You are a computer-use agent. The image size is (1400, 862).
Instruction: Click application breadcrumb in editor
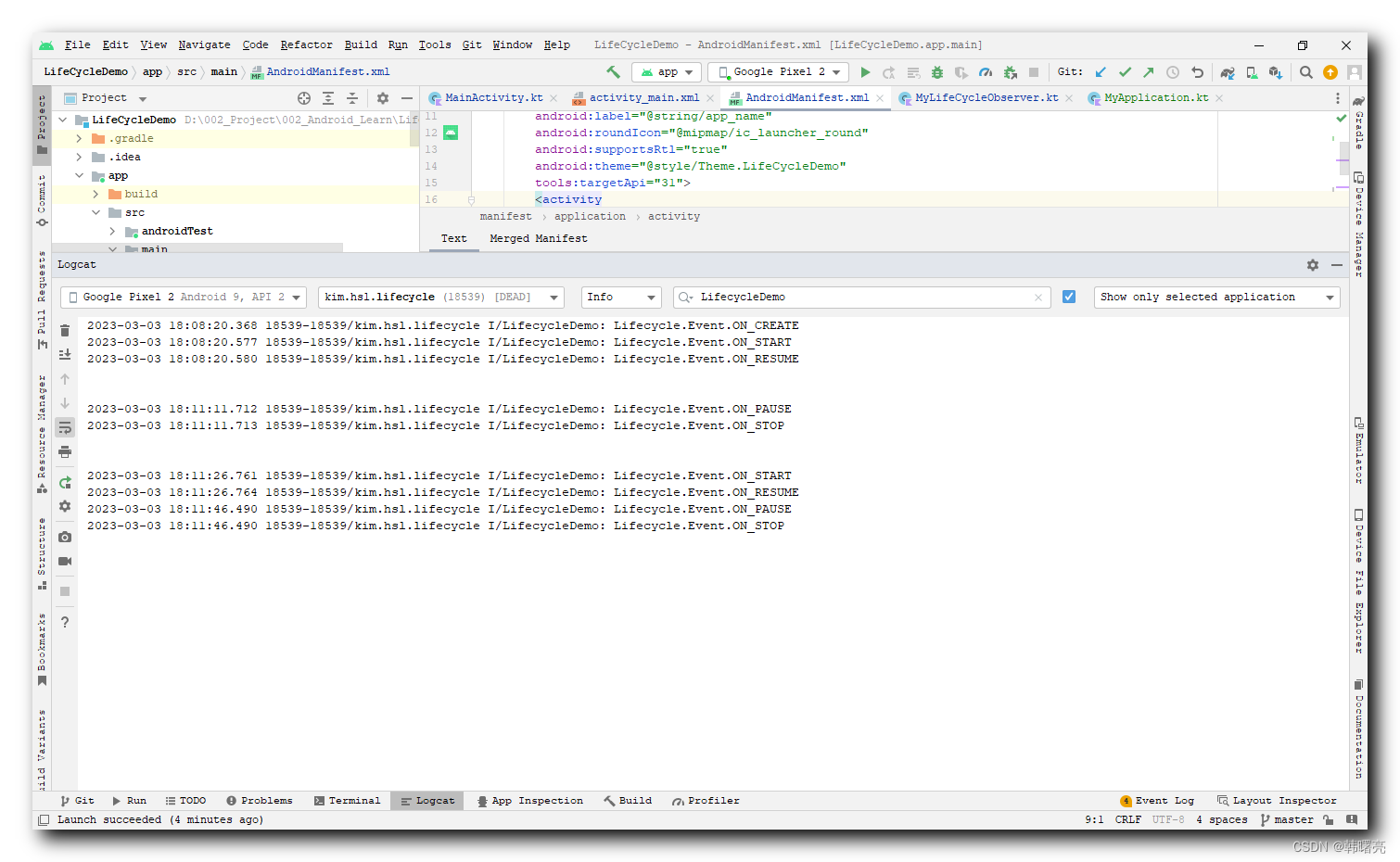pyautogui.click(x=590, y=217)
